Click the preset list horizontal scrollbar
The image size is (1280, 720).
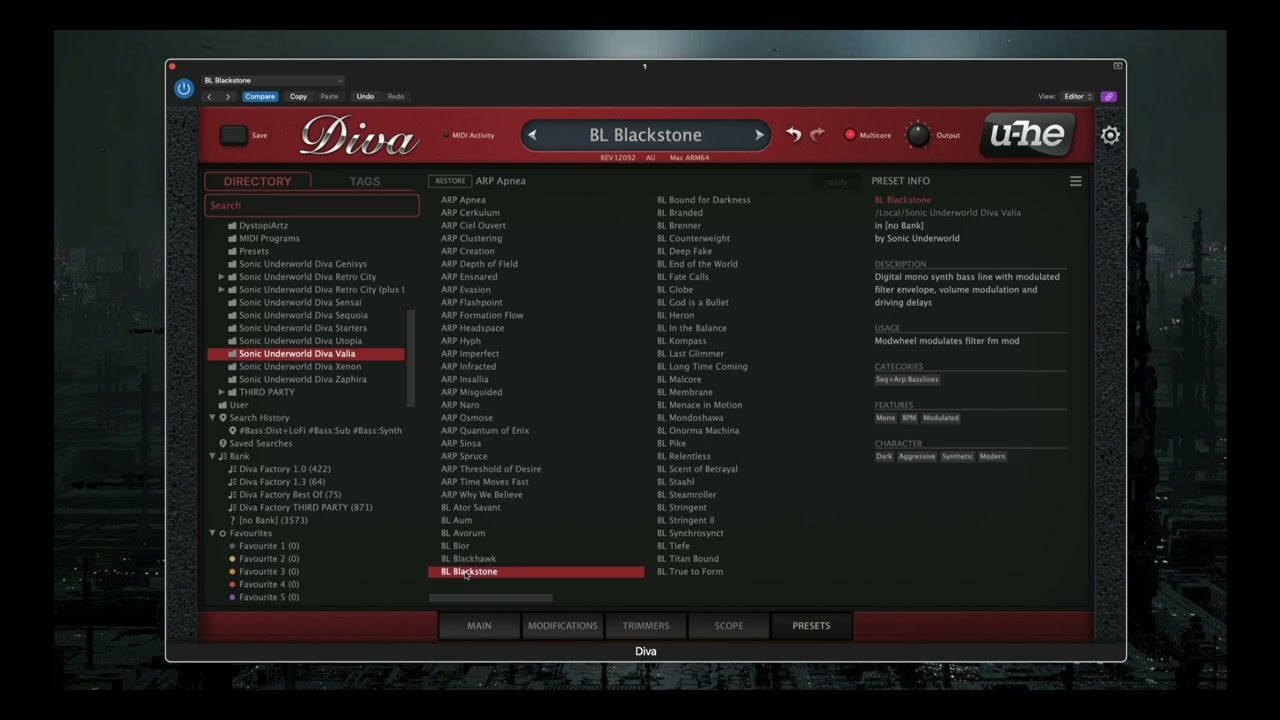(x=490, y=598)
